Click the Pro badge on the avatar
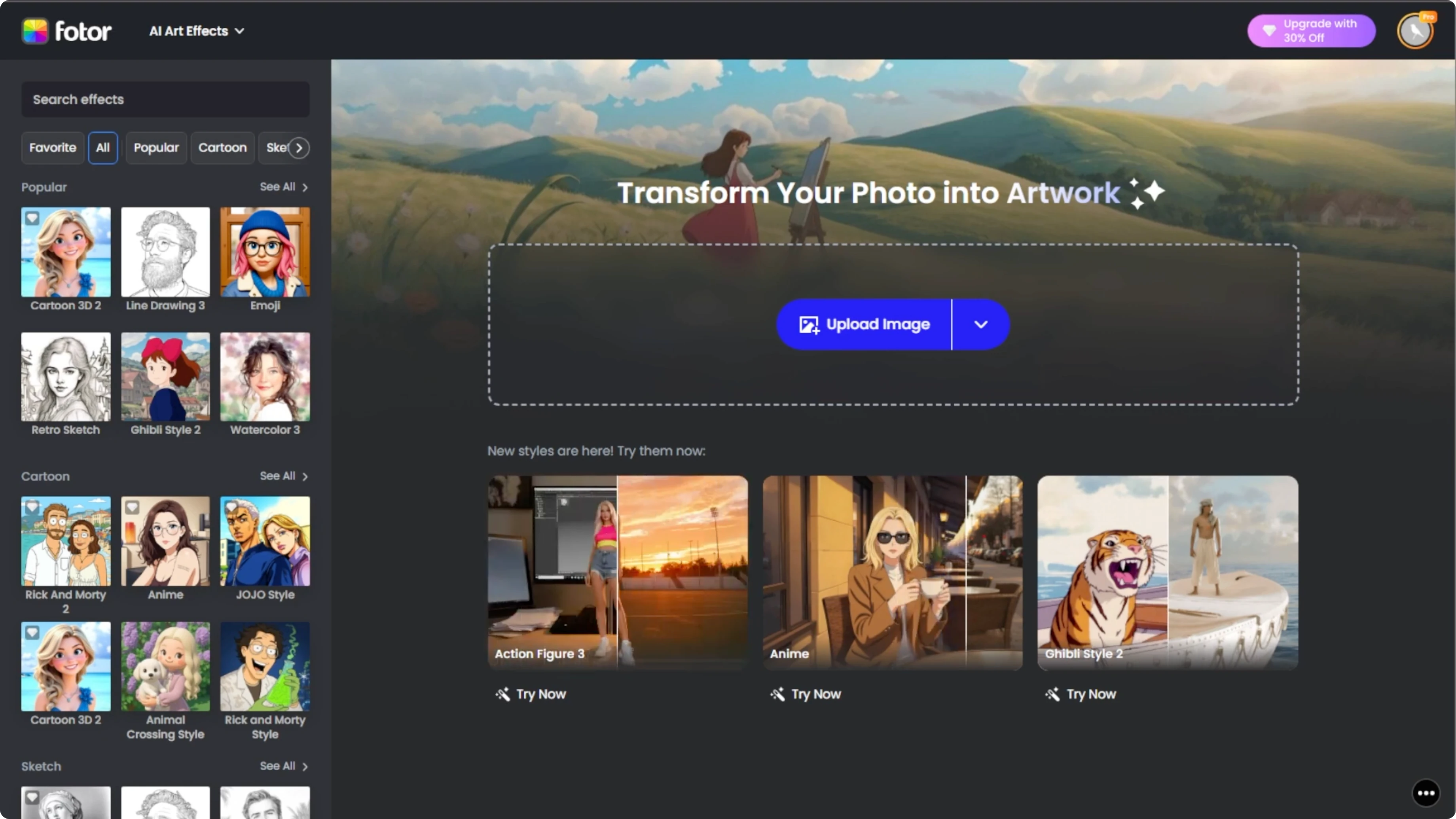This screenshot has width=1456, height=819. tap(1428, 17)
